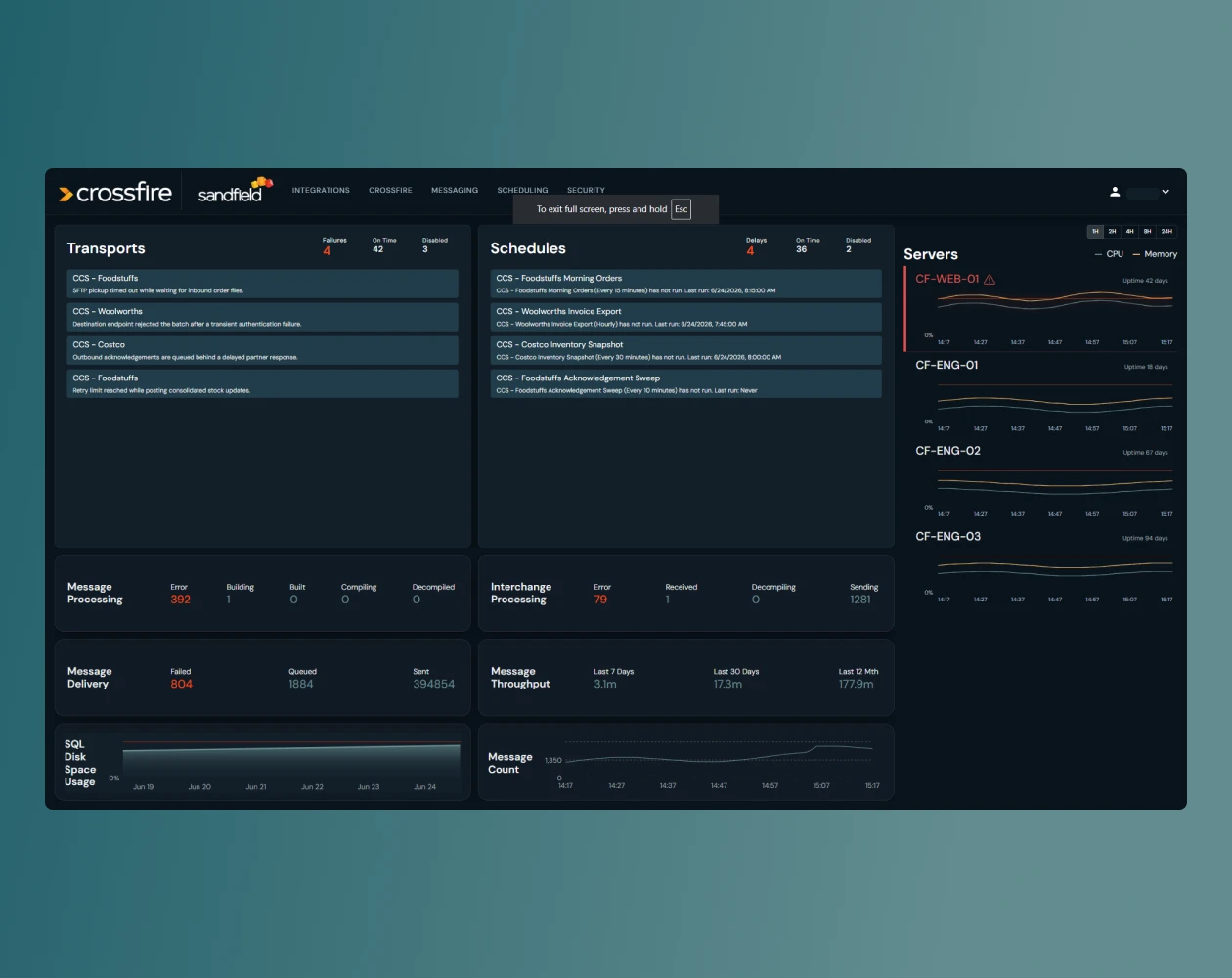Select the 1H time range

1095,232
